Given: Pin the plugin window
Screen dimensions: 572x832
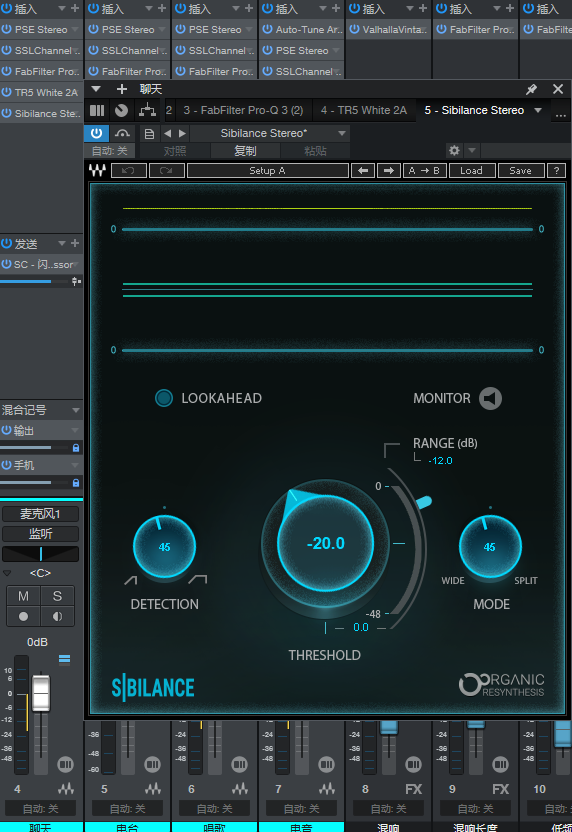Looking at the screenshot, I should coord(531,89).
